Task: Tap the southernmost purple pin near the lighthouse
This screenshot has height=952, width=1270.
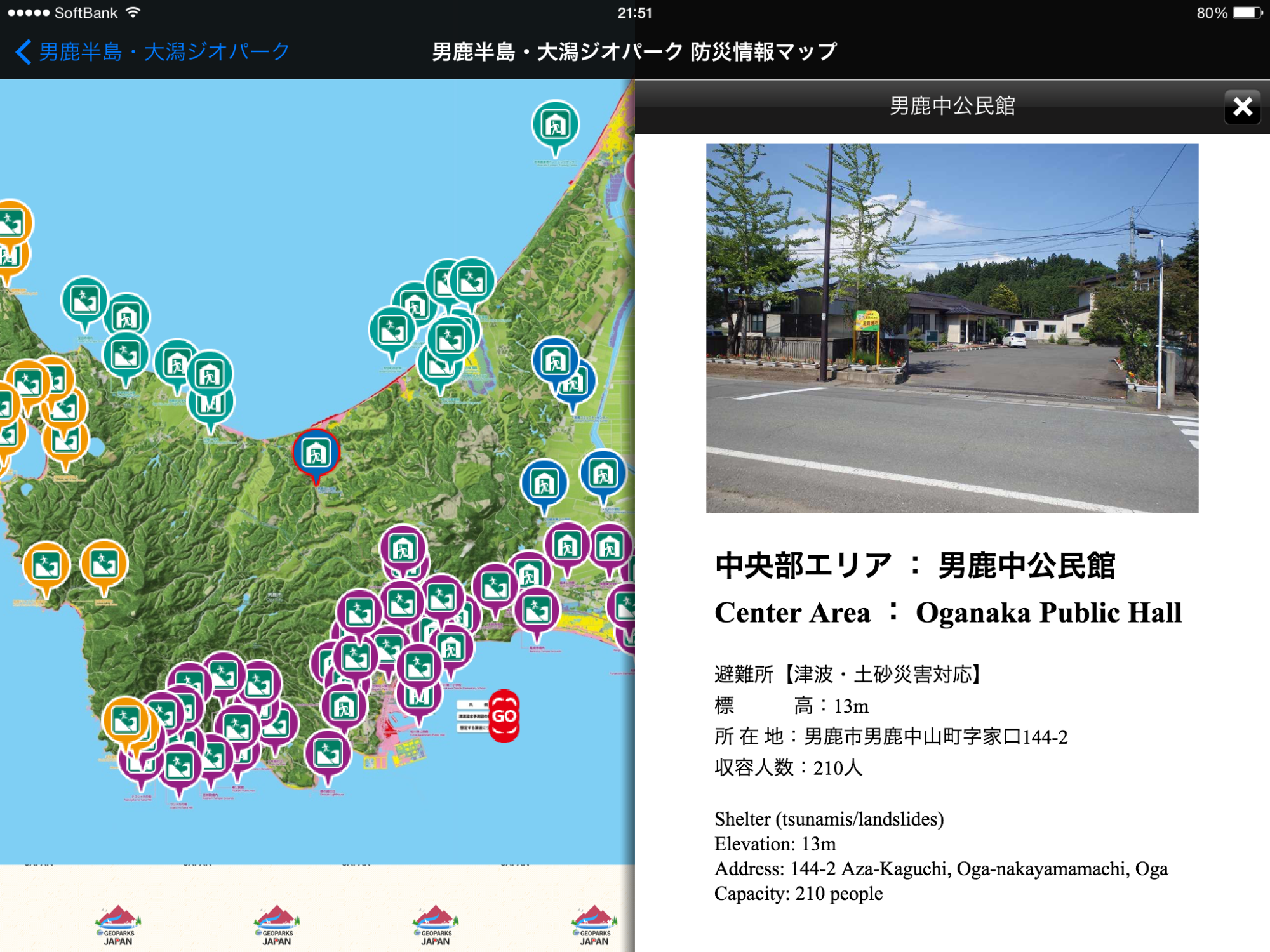Action: 328,753
